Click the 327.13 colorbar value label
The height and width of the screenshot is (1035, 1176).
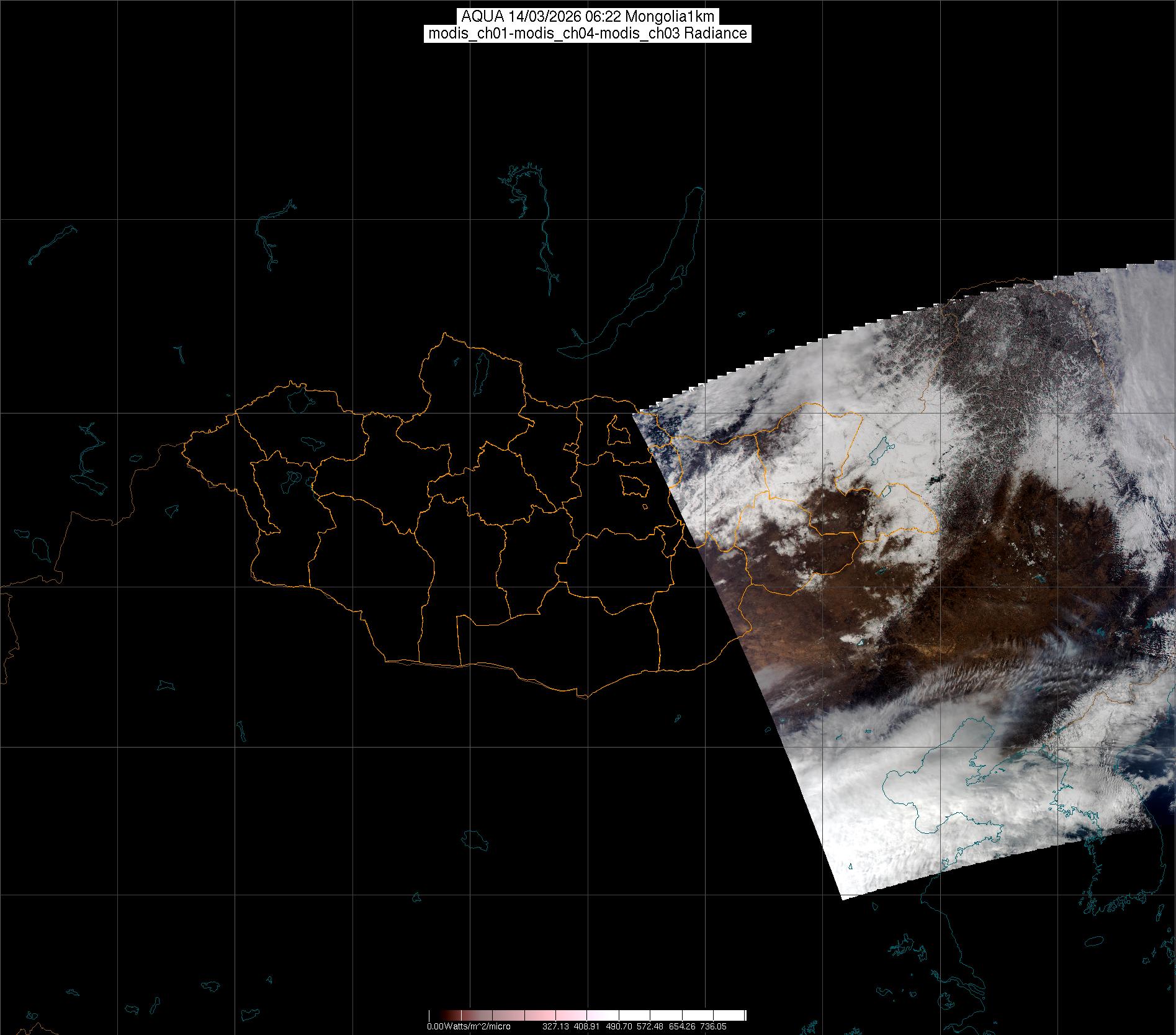(555, 1027)
